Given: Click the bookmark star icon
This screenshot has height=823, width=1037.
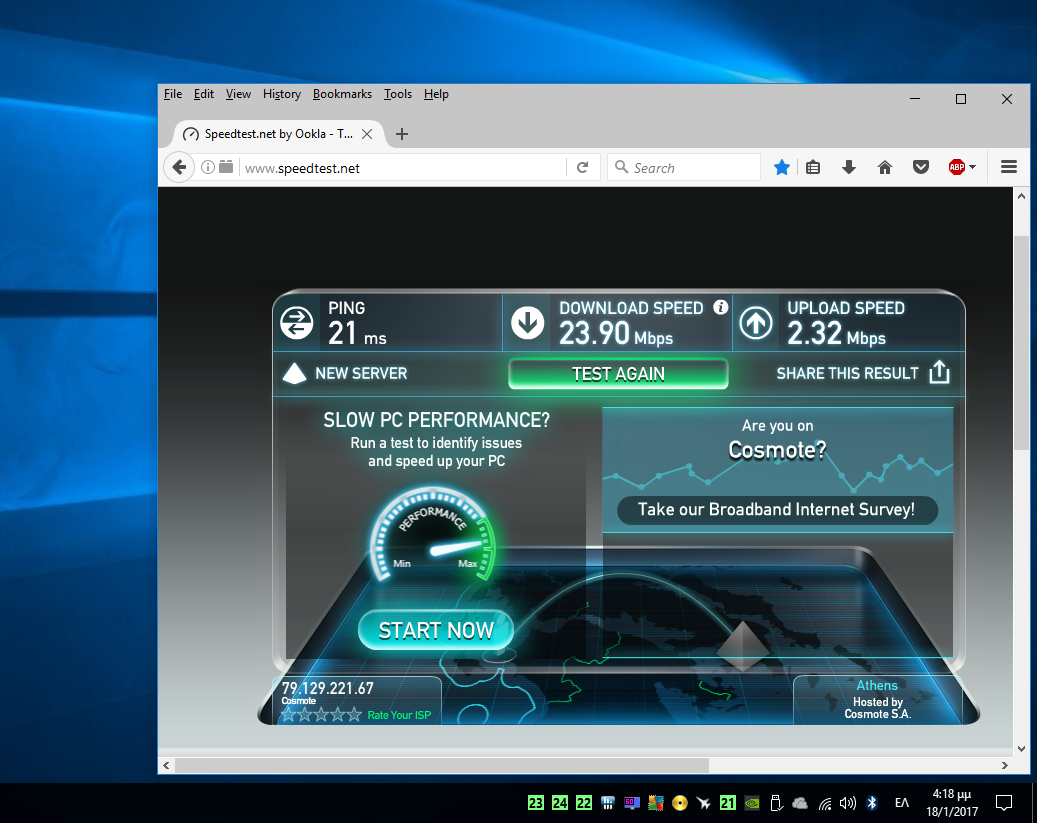Looking at the screenshot, I should pos(782,167).
